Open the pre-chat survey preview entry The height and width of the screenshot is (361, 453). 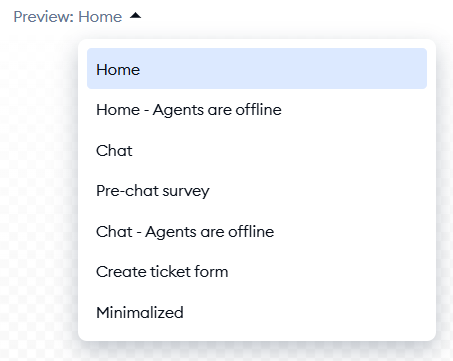(257, 191)
